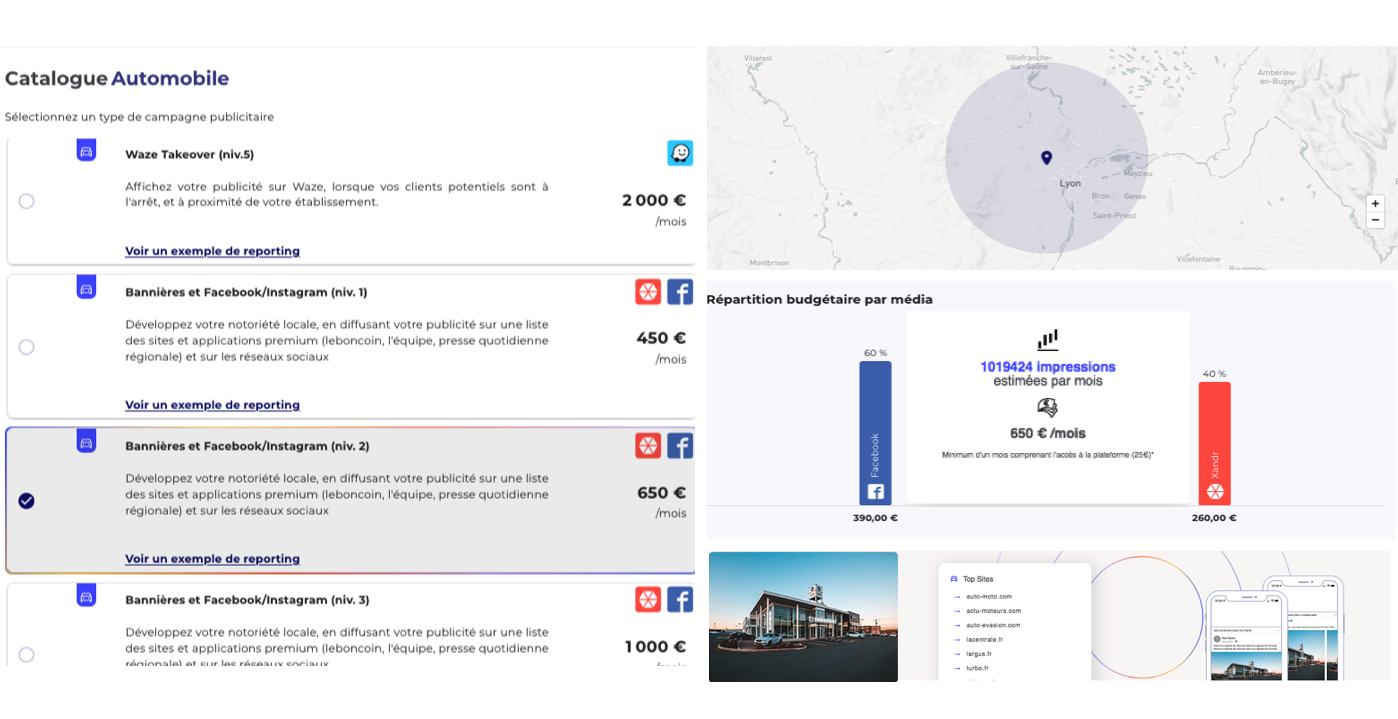Click the arrow beside auto-moto.com
This screenshot has height=719, width=1398.
(957, 597)
